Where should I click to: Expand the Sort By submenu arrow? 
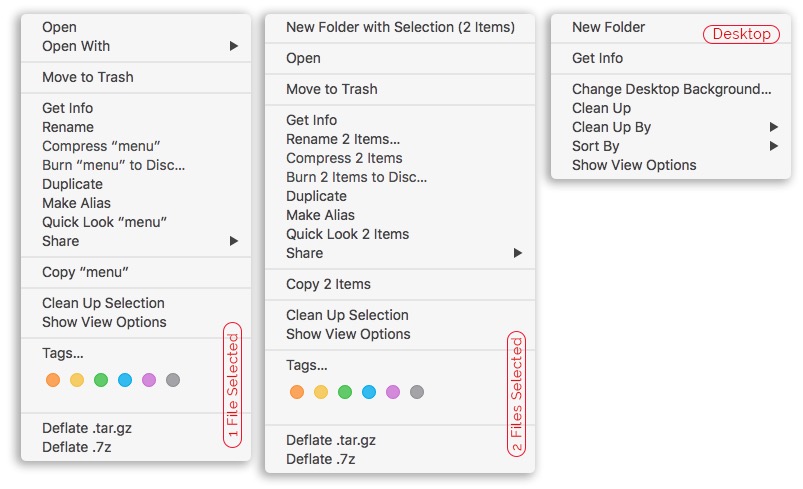pos(774,146)
